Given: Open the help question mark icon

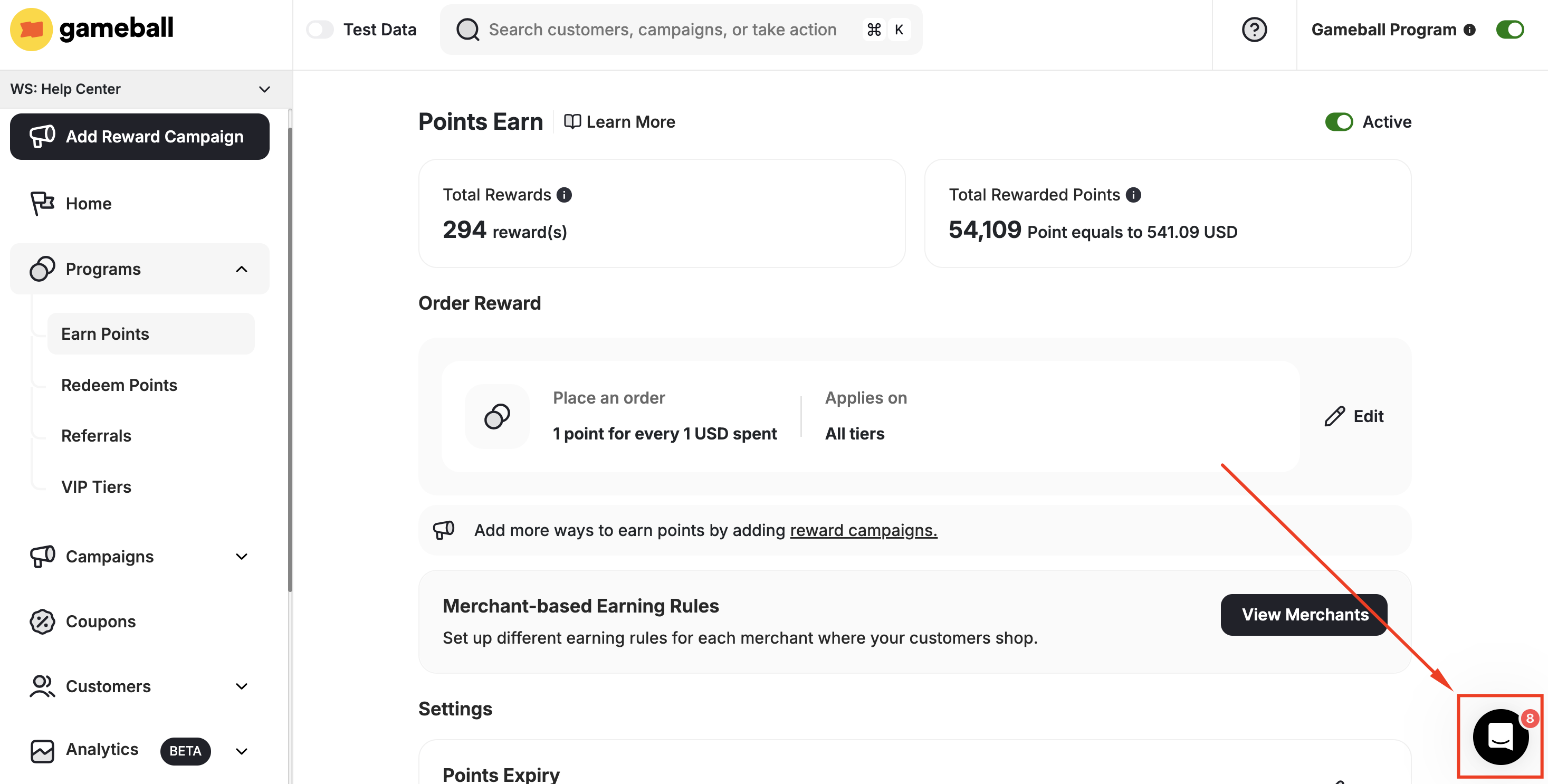Looking at the screenshot, I should coord(1254,30).
